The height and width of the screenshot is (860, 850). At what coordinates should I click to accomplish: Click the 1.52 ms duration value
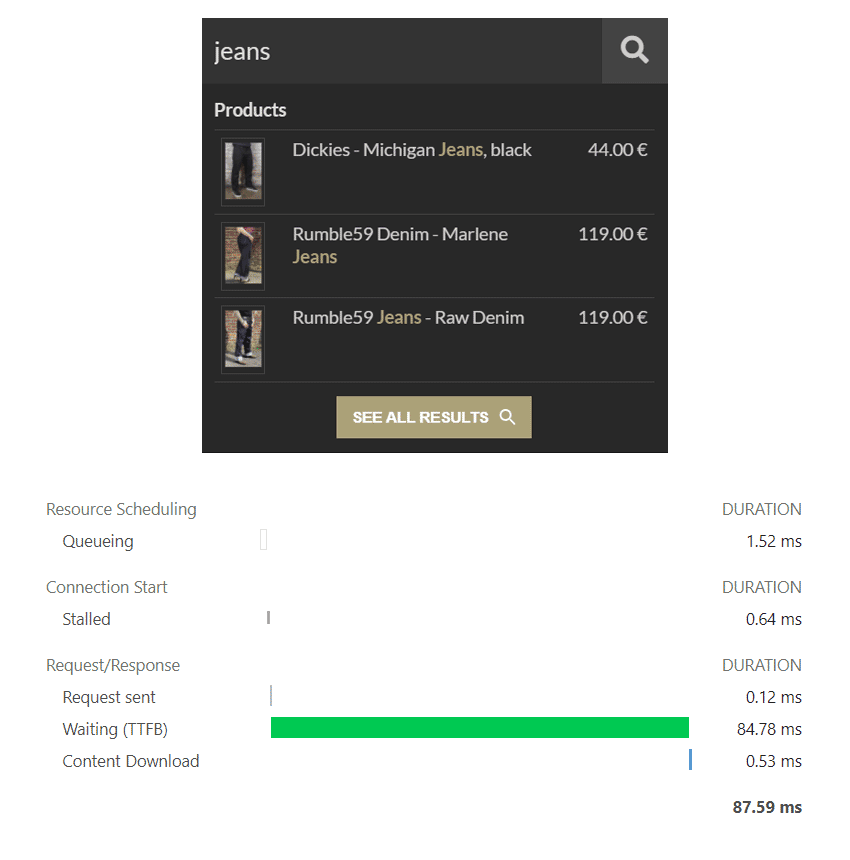pyautogui.click(x=774, y=541)
